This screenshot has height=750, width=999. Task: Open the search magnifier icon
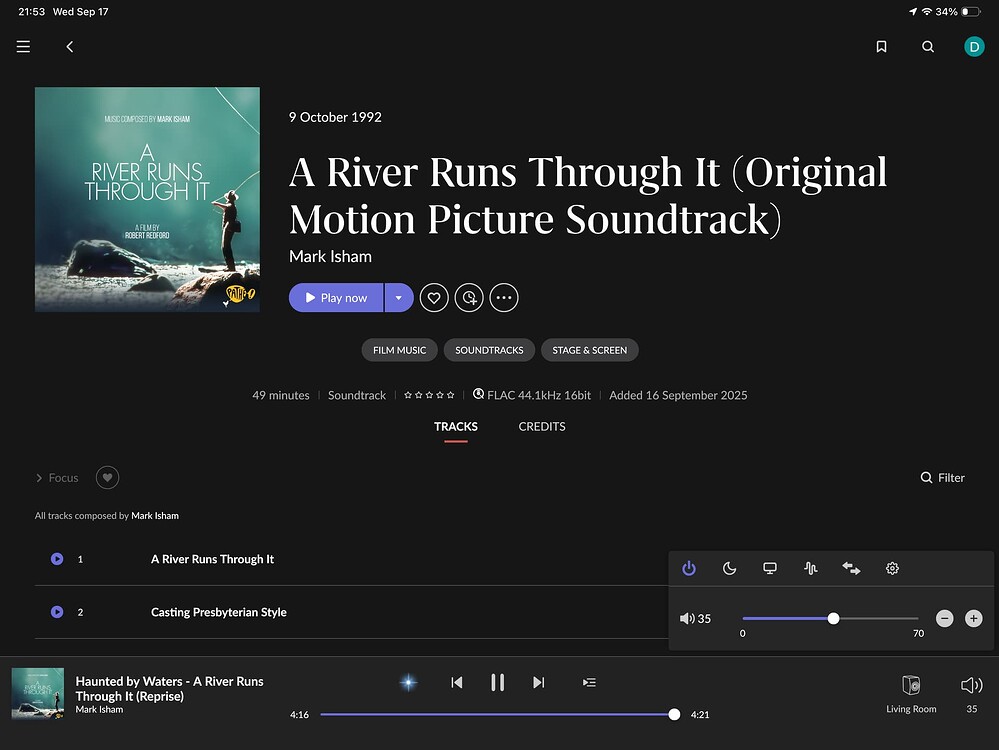[x=928, y=47]
